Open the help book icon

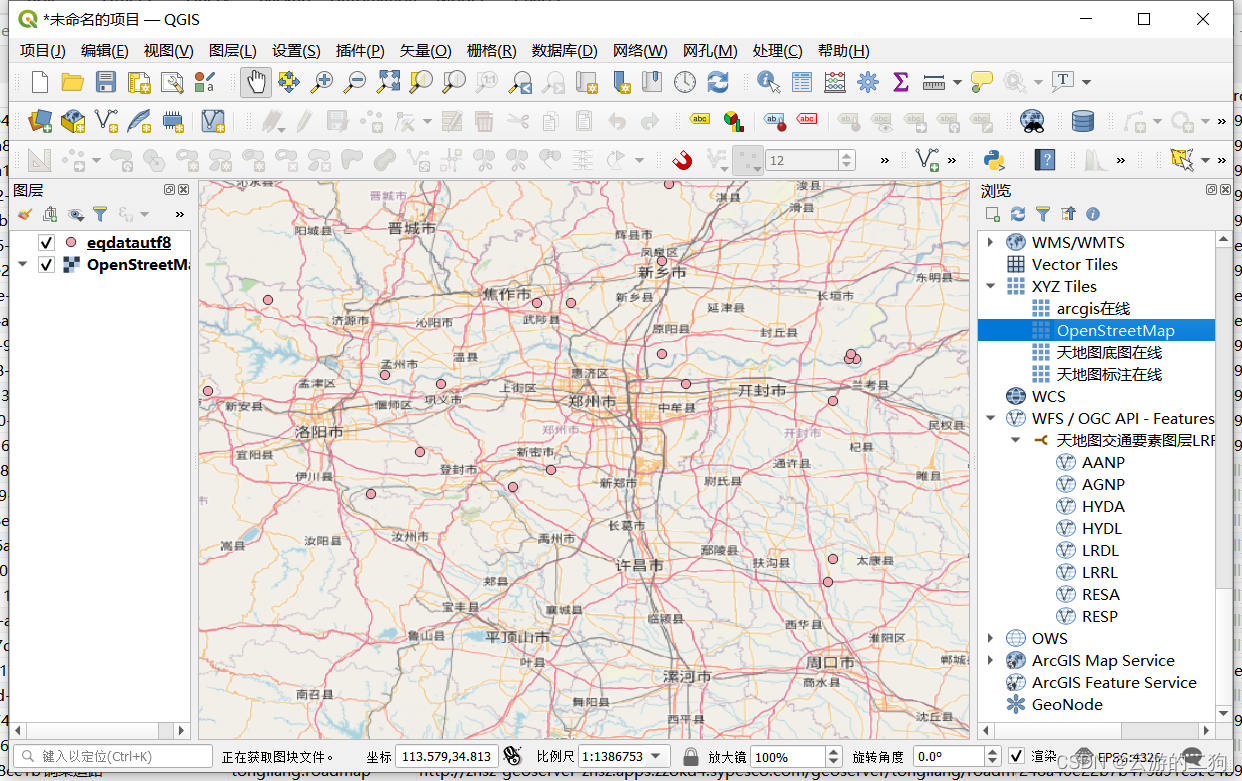coord(1045,160)
